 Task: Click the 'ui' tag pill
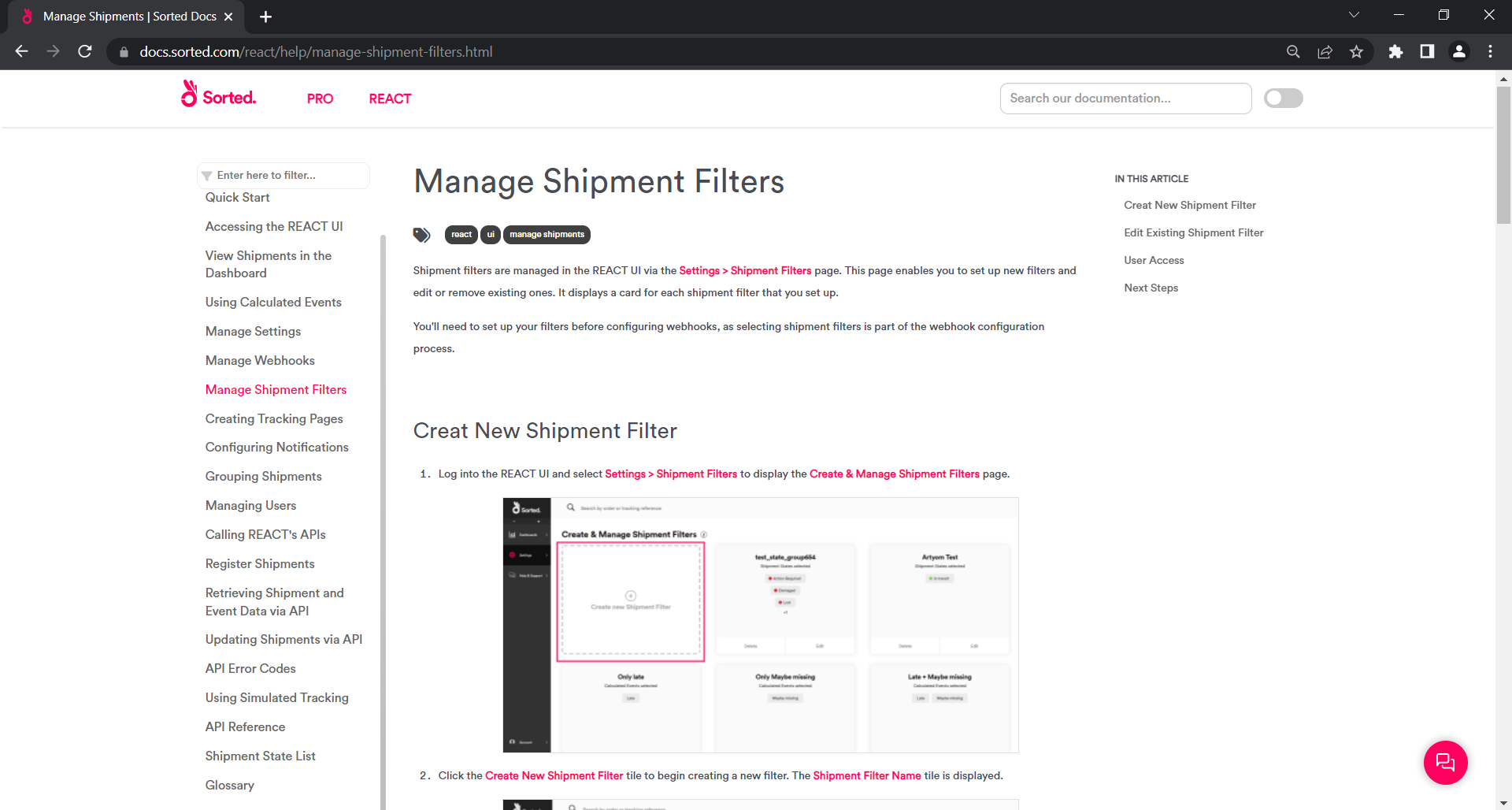click(x=491, y=234)
